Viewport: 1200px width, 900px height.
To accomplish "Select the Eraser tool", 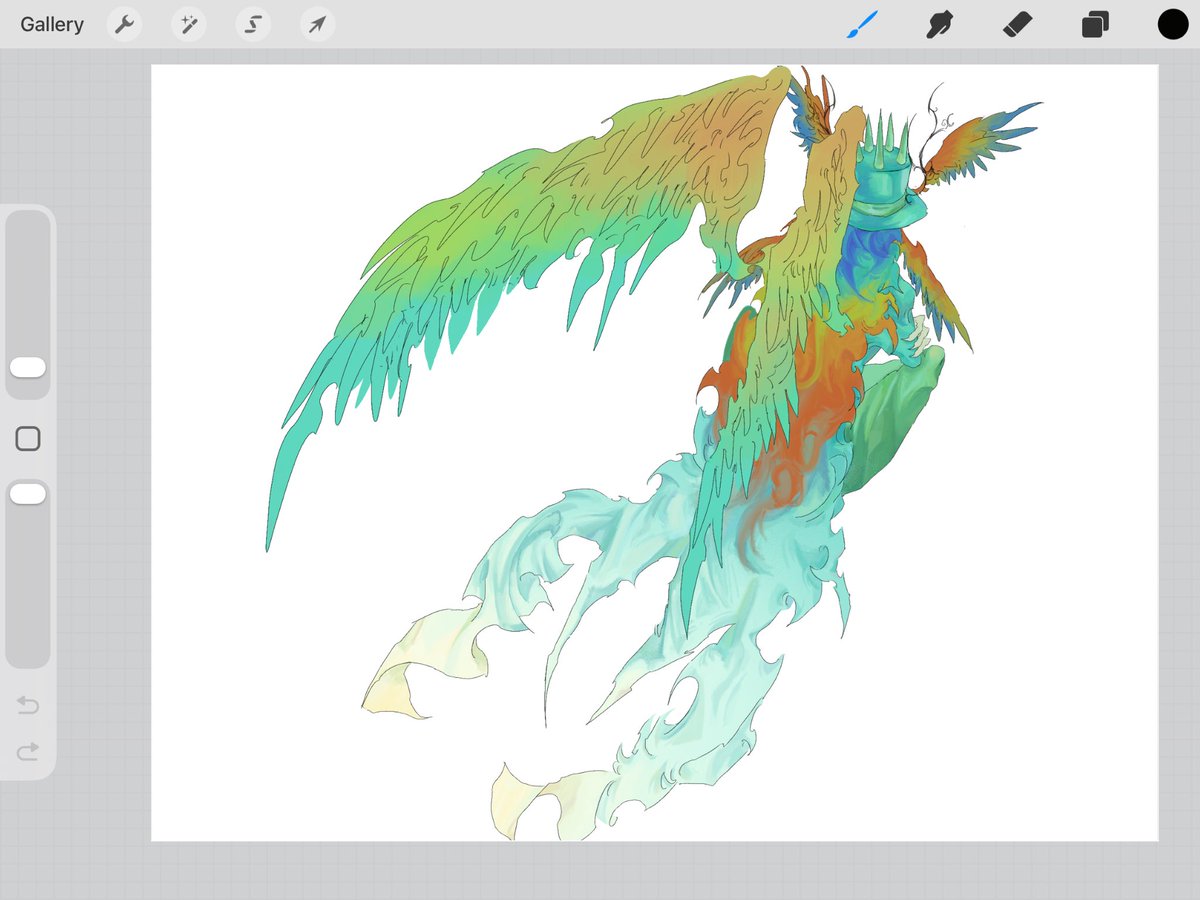I will point(1017,25).
